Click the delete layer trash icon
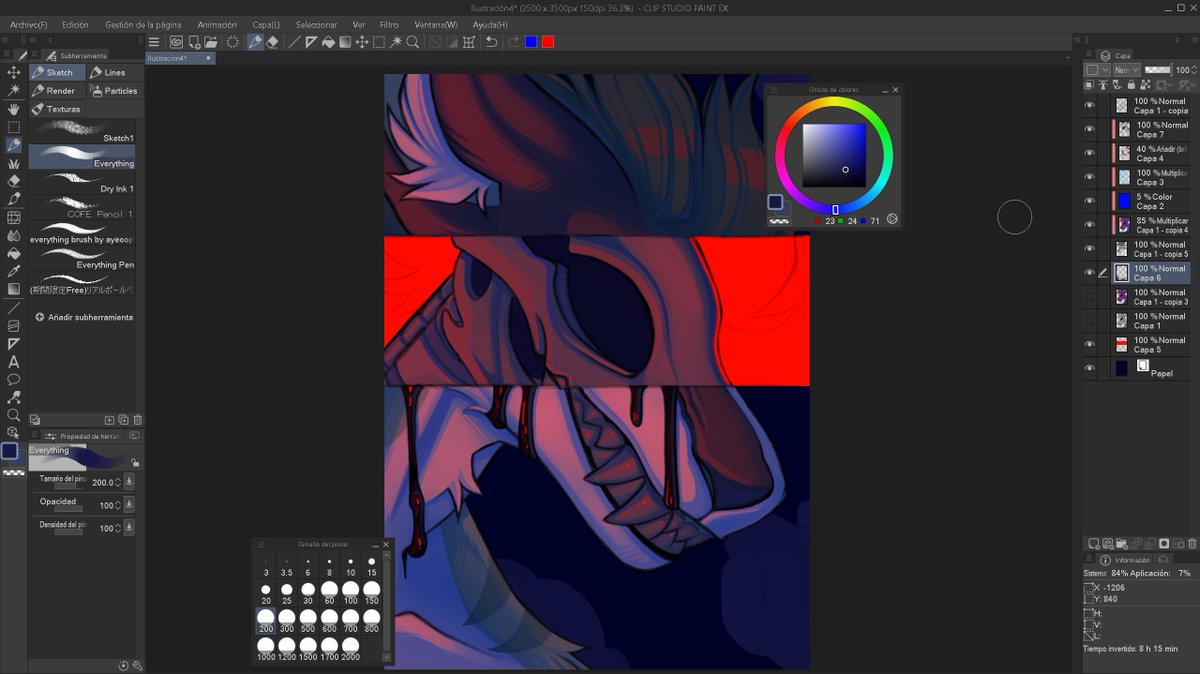 (x=1192, y=544)
